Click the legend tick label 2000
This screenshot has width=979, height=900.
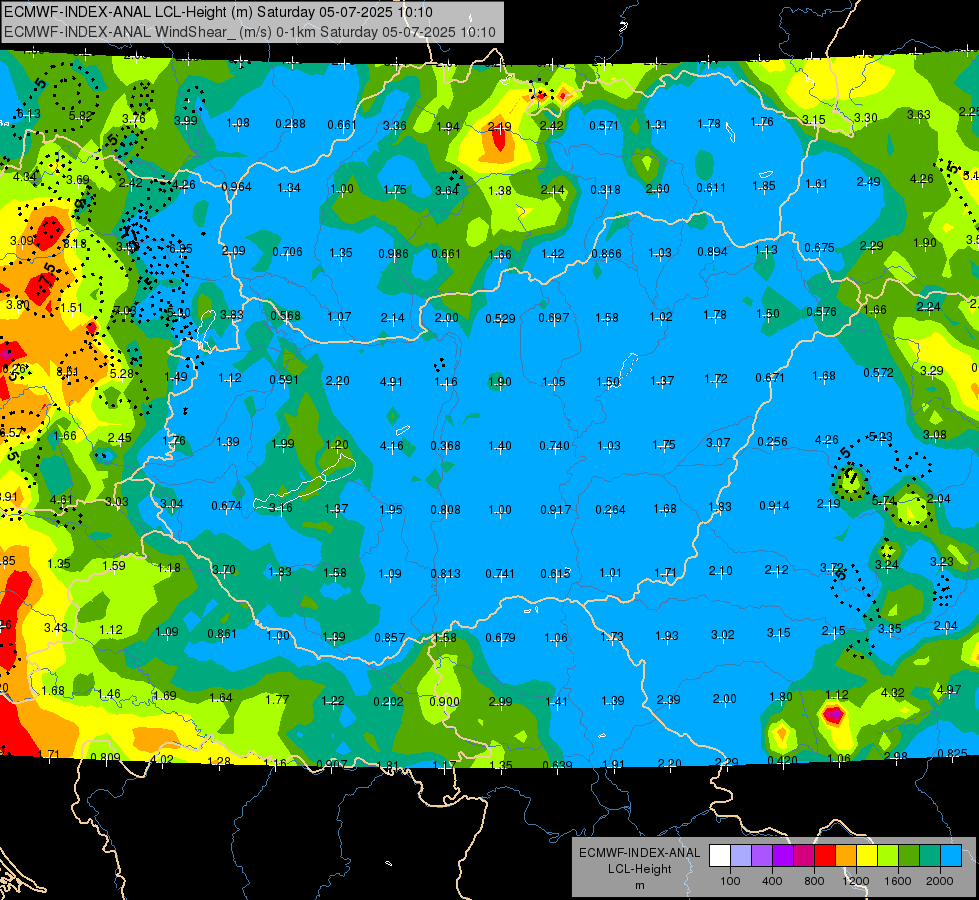(939, 881)
